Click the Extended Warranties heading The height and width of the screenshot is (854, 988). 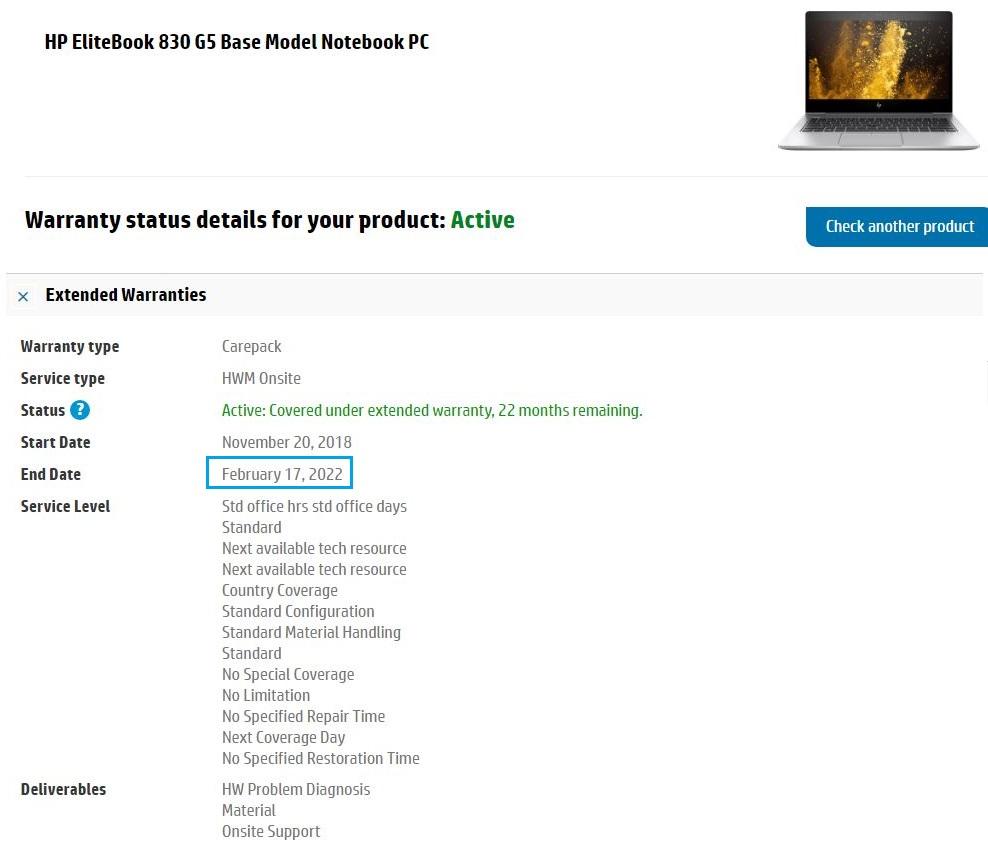pos(126,294)
